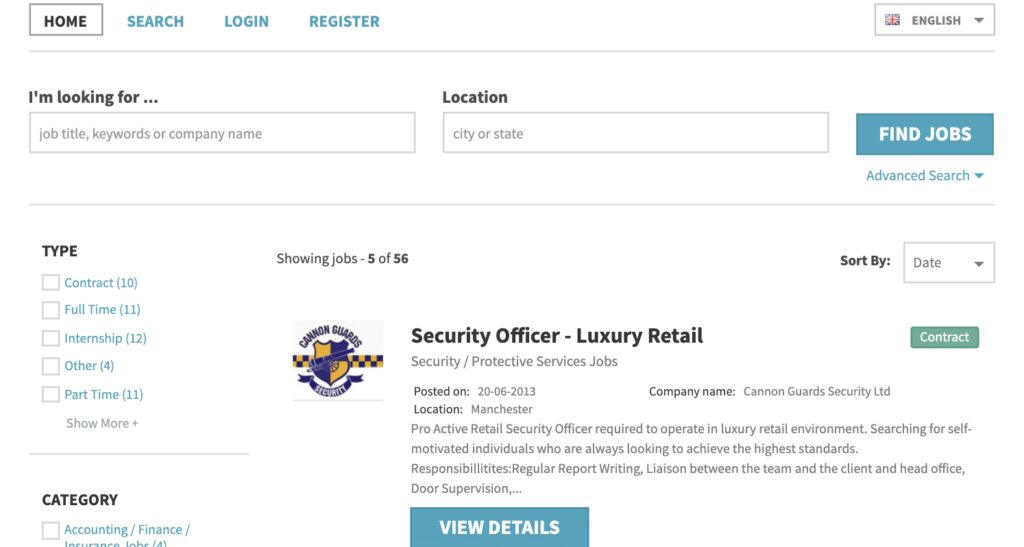Expand the Advanced Search options

click(x=925, y=176)
